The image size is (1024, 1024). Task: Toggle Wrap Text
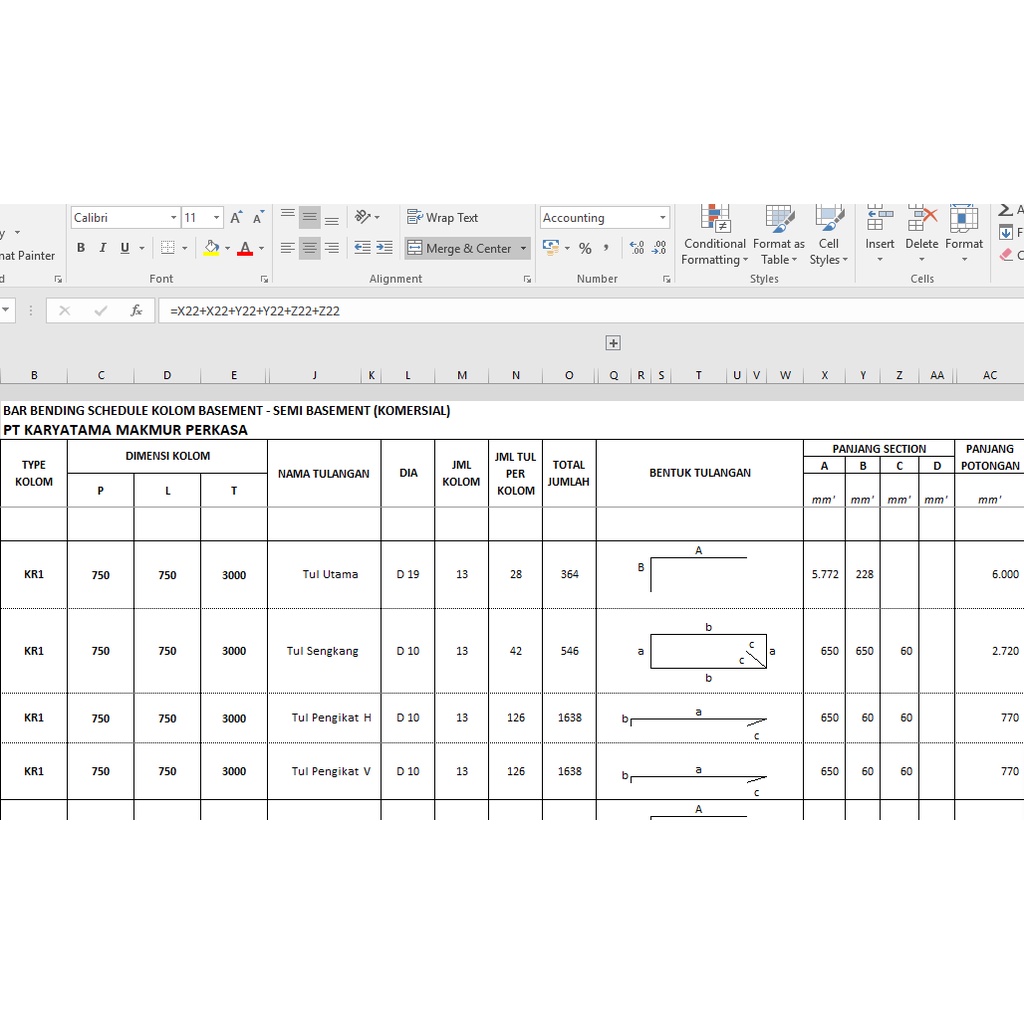(x=443, y=217)
